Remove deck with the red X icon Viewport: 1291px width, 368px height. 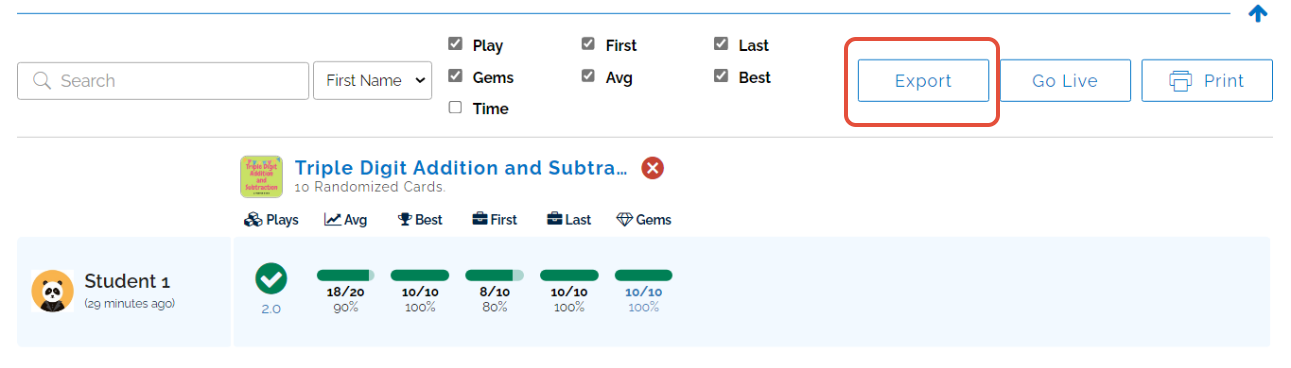652,168
